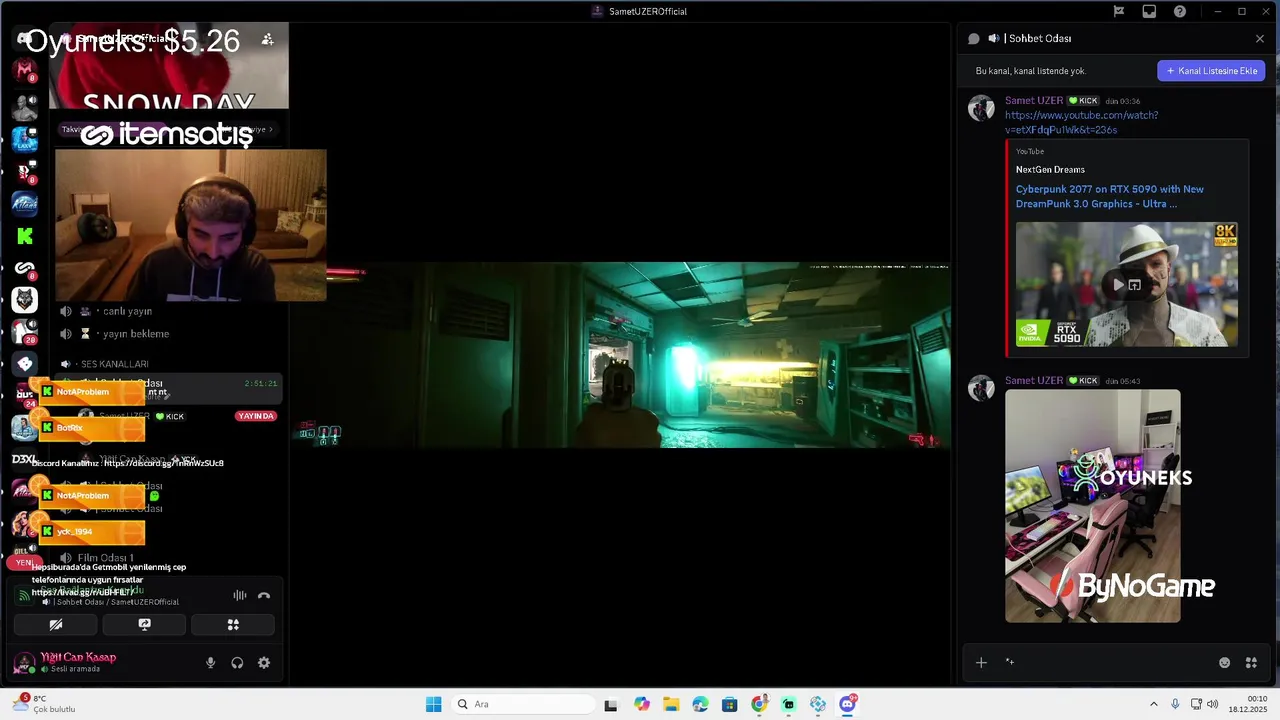1280x720 pixels.
Task: Open Chrome from the taskbar
Action: pyautogui.click(x=759, y=704)
